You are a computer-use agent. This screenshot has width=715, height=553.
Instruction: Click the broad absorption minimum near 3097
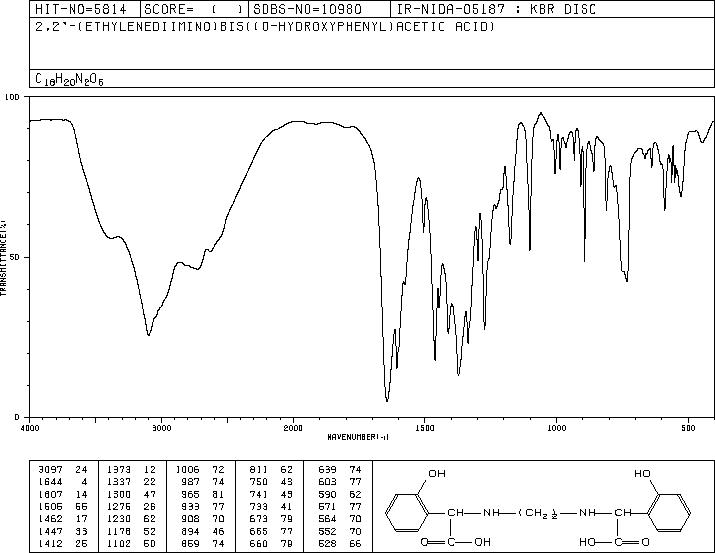148,334
